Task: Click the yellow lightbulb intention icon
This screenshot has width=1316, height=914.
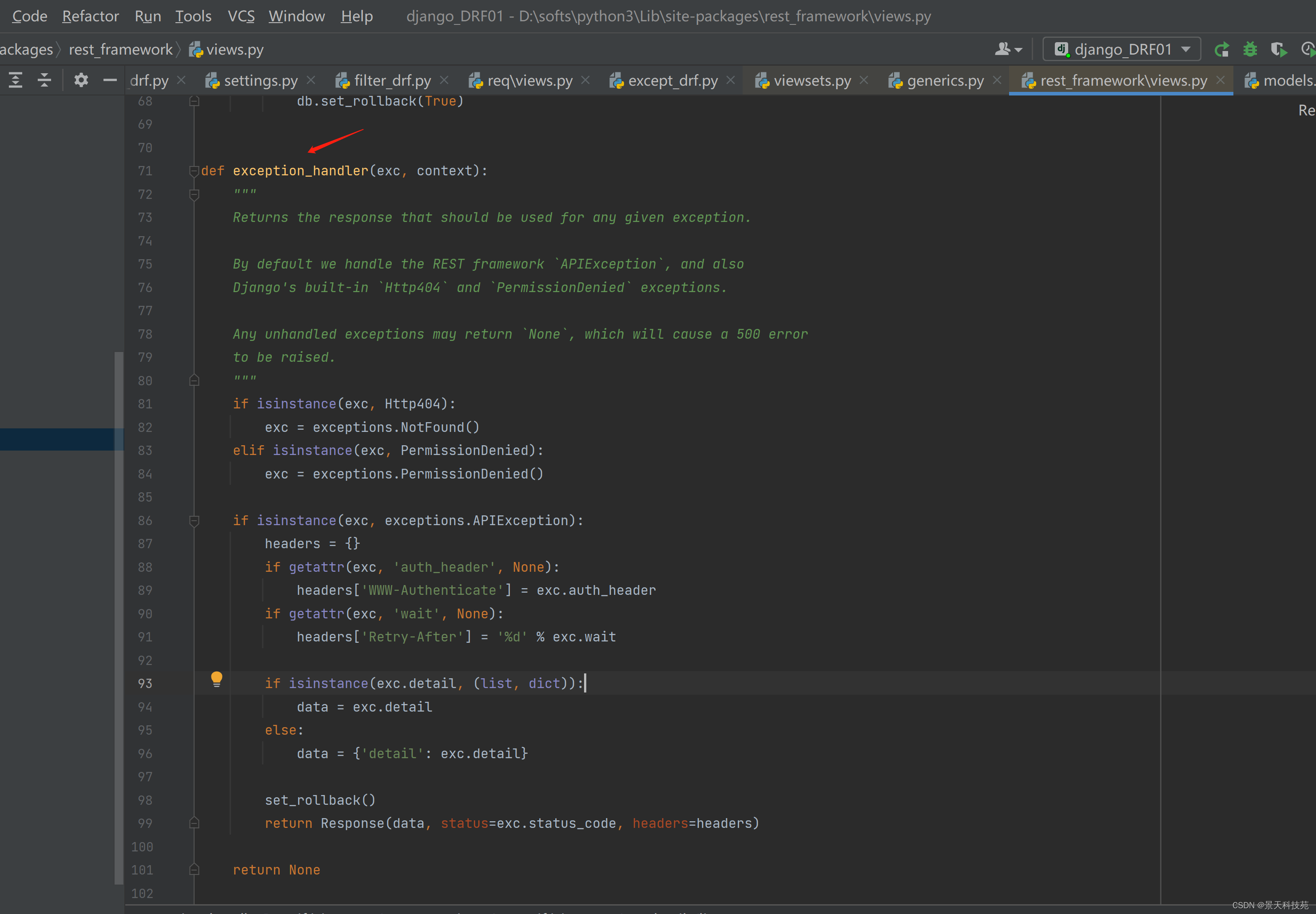Action: [x=217, y=680]
